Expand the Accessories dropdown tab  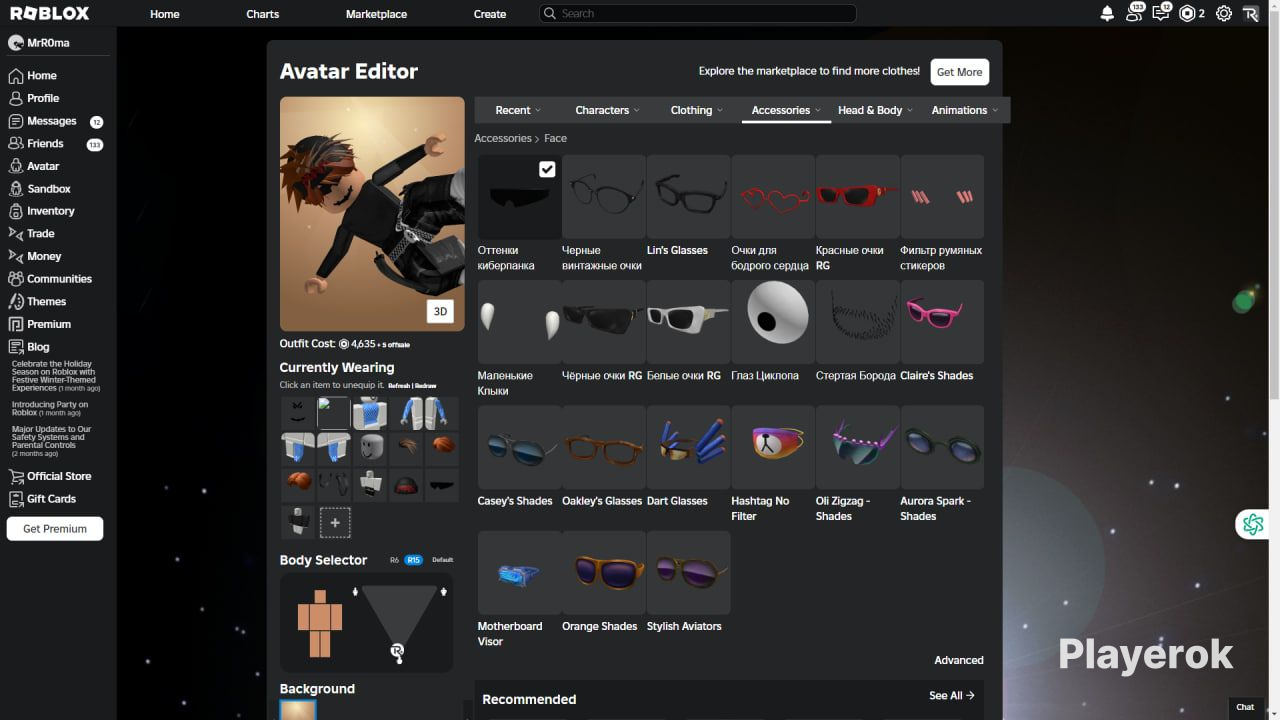tap(786, 110)
